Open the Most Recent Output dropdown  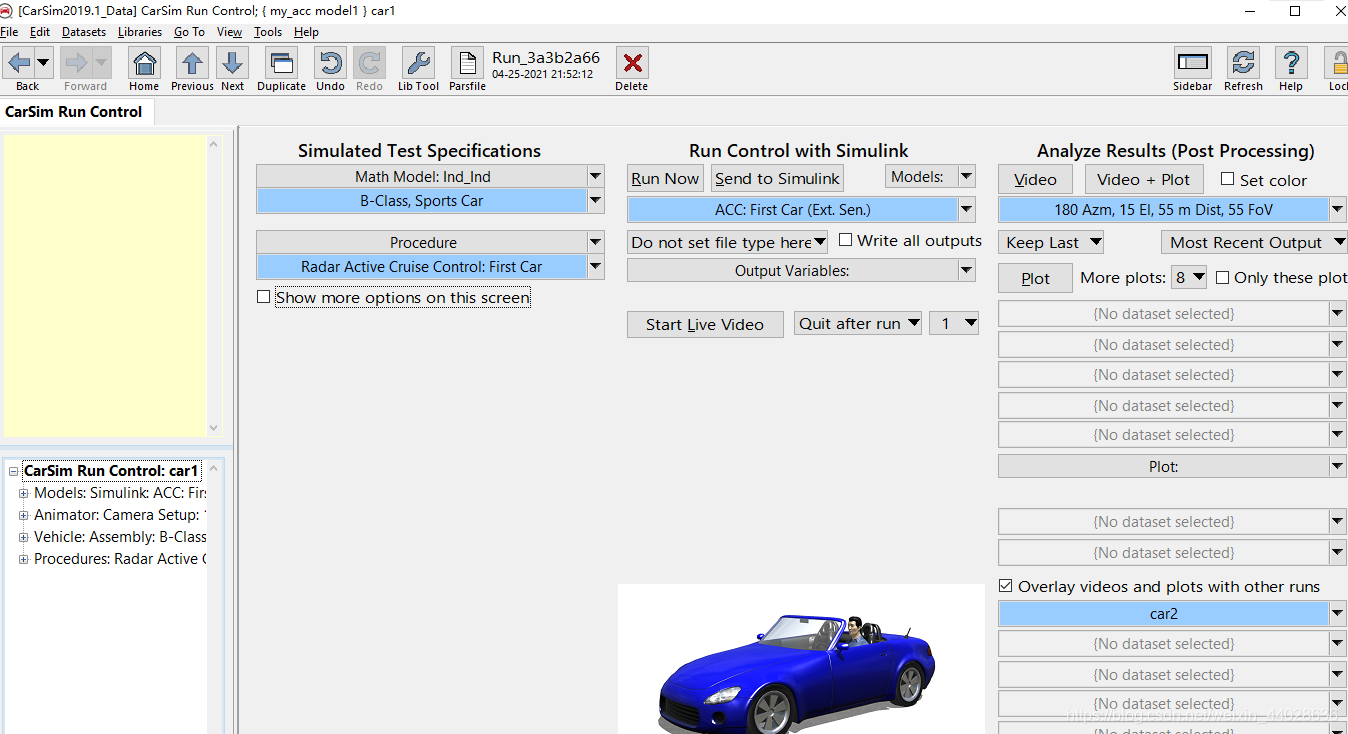[x=1254, y=242]
